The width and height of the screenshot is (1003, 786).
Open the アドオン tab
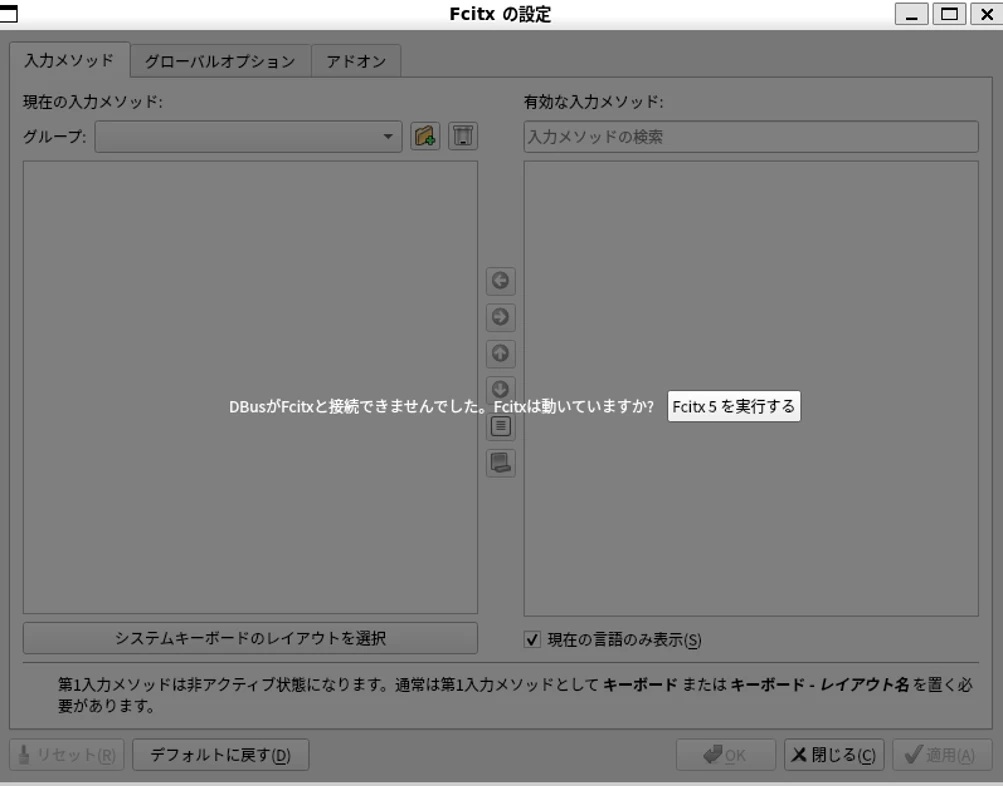click(356, 61)
